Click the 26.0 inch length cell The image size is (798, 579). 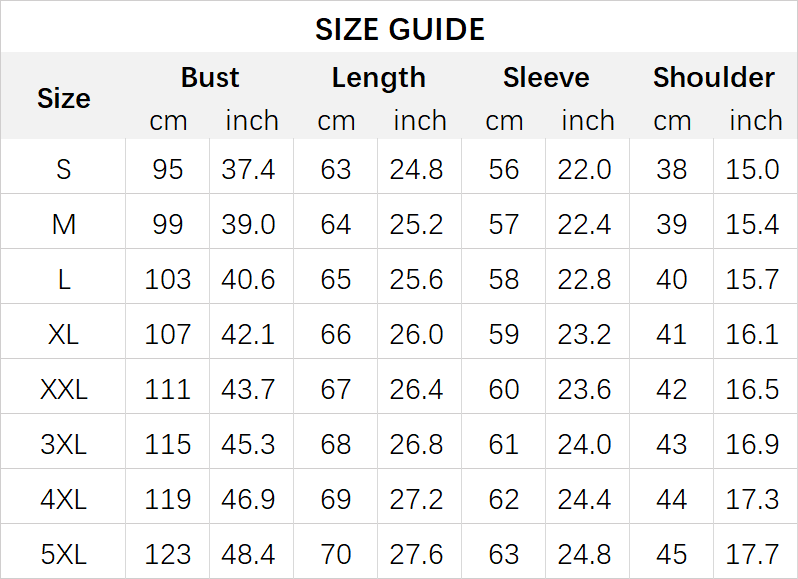[x=417, y=334]
